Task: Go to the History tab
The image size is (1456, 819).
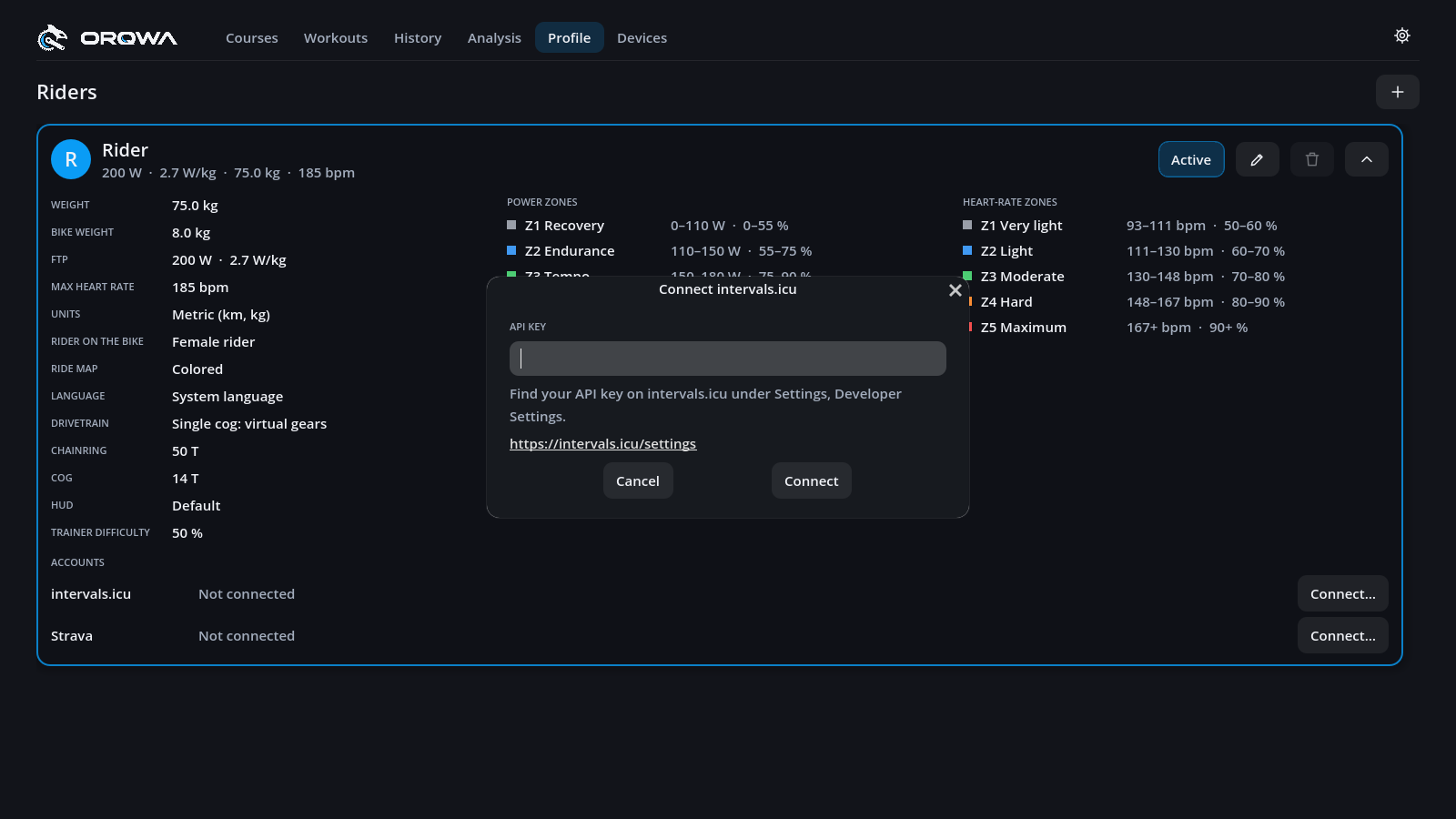Action: point(418,37)
